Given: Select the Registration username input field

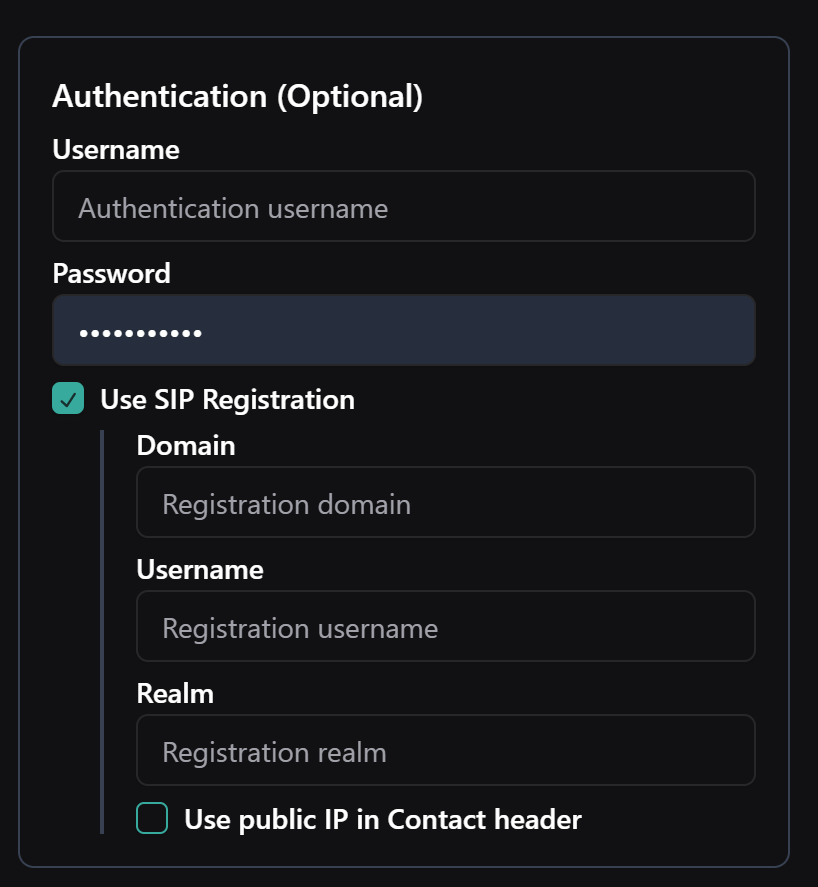Looking at the screenshot, I should click(445, 627).
